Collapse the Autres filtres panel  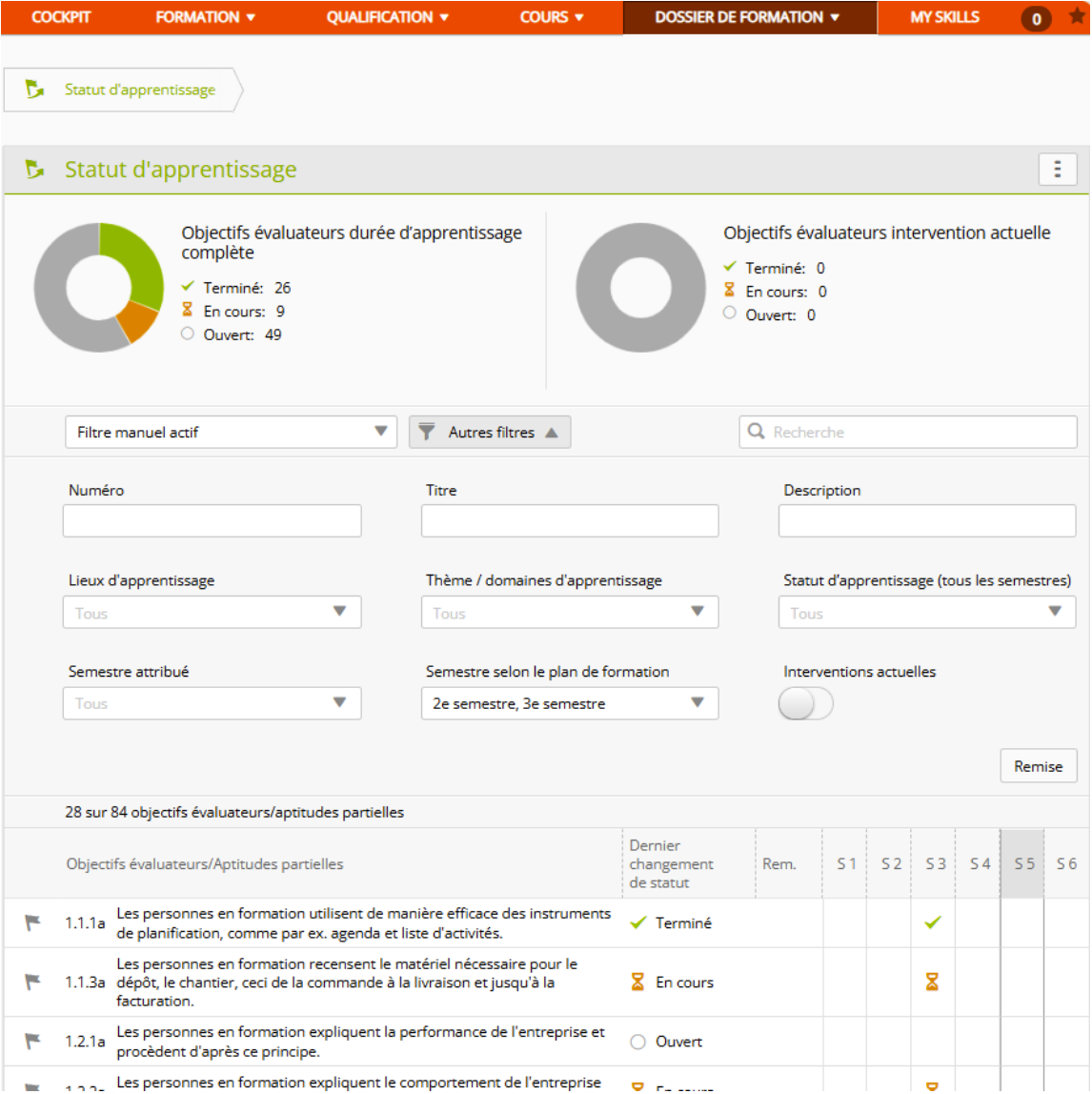[490, 432]
